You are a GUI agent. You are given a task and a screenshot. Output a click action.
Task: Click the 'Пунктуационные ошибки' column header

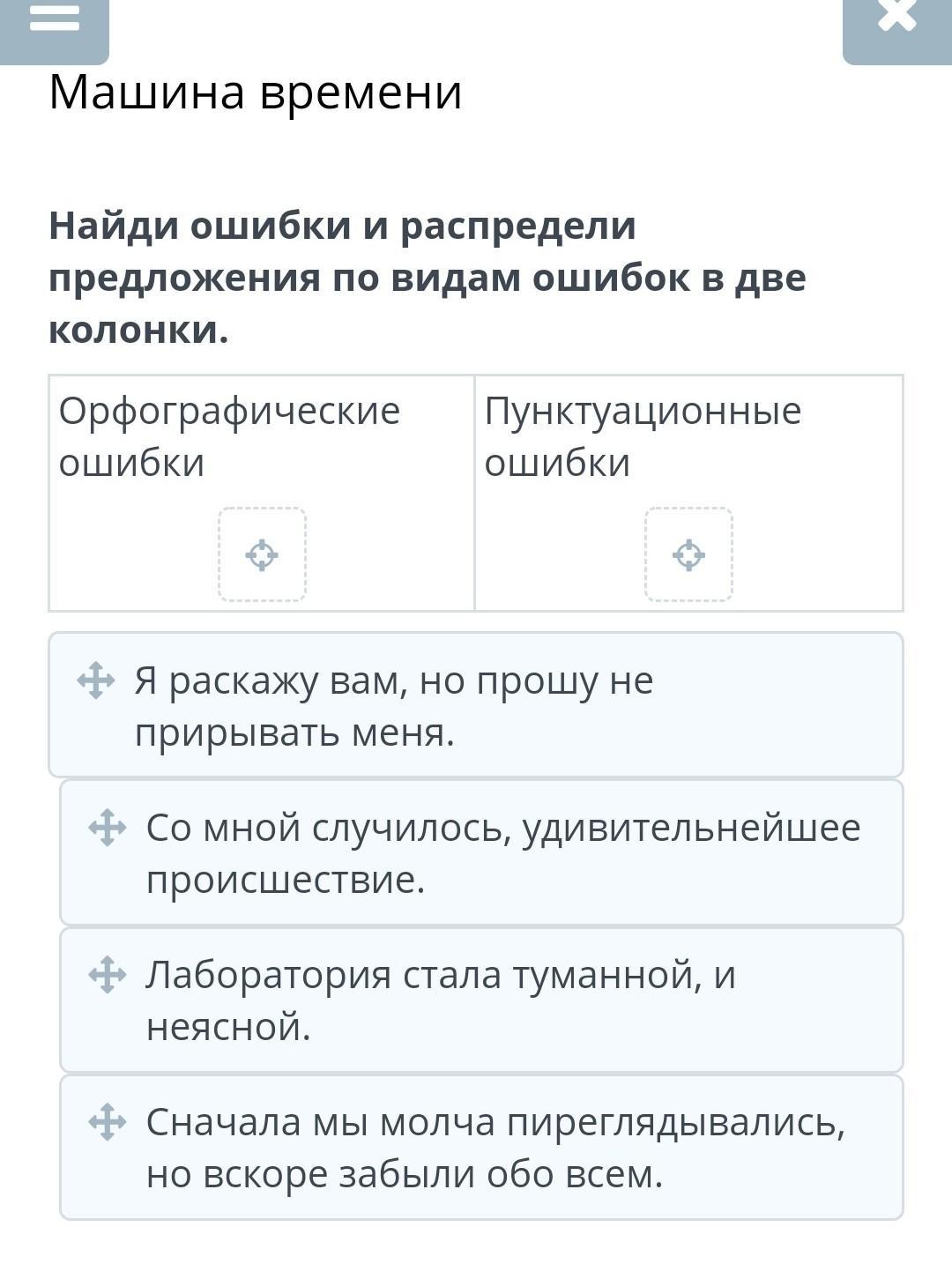(643, 436)
